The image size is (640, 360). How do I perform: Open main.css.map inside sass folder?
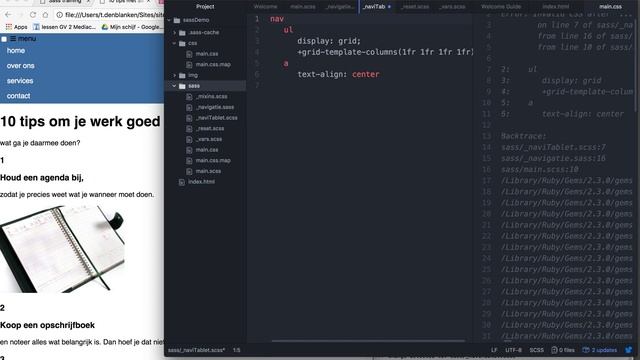[x=213, y=160]
